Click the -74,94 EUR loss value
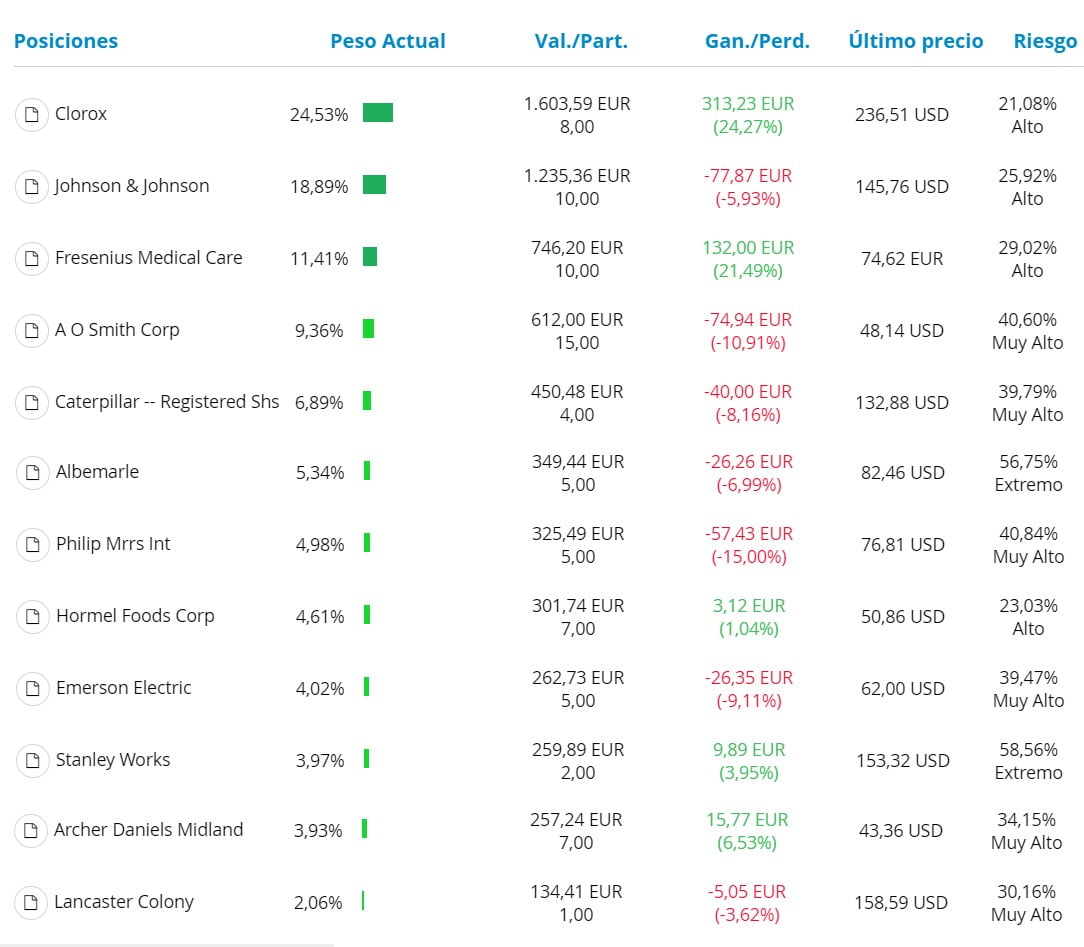Screen dimensions: 1084x947 pos(748,319)
